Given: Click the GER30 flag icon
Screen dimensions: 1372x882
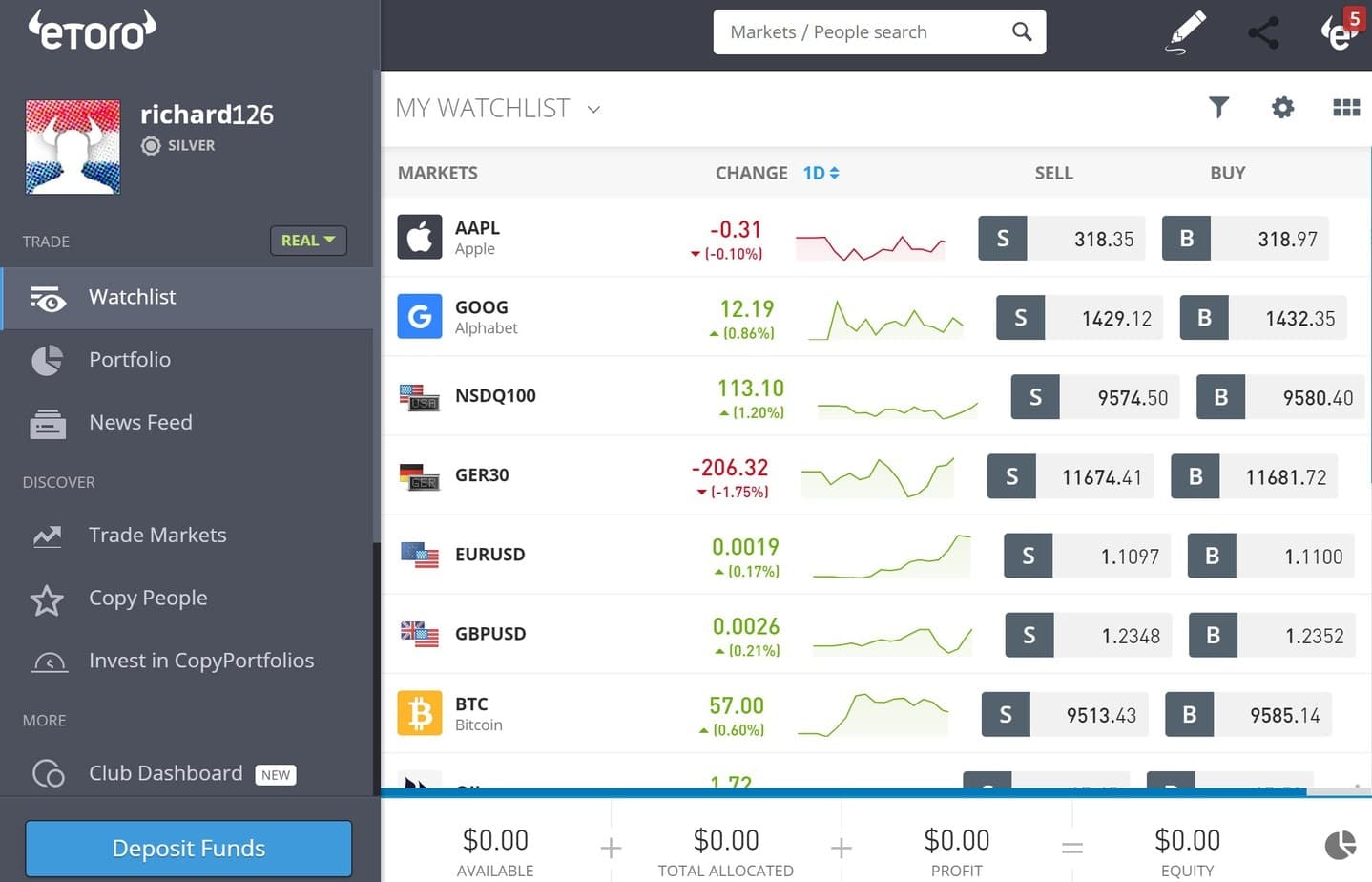Looking at the screenshot, I should [x=420, y=475].
